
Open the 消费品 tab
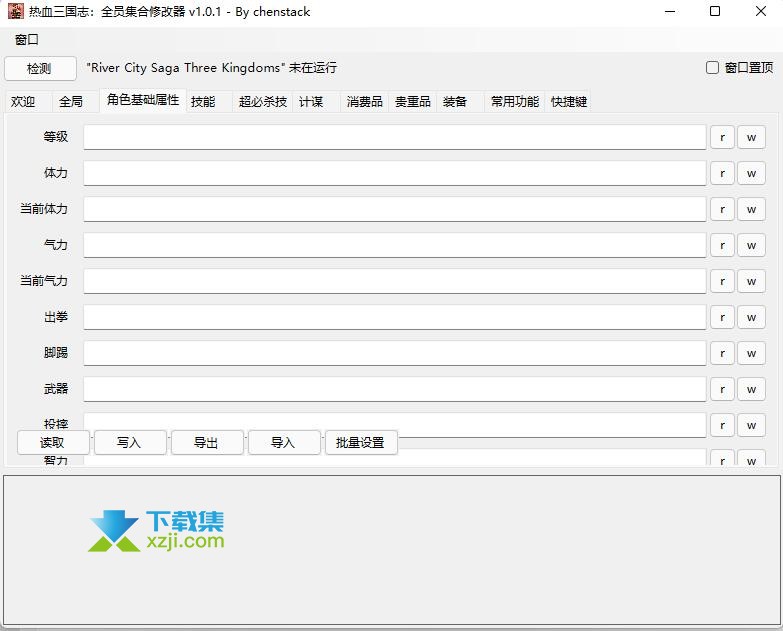[x=365, y=102]
